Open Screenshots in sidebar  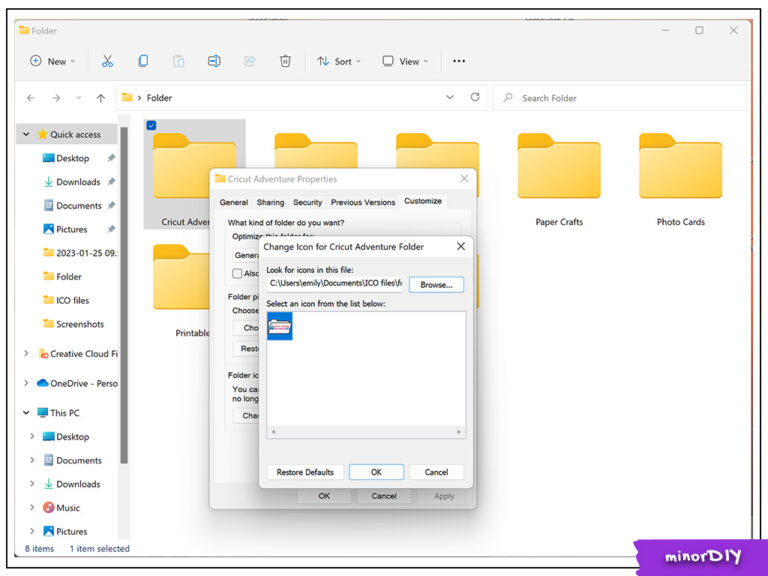80,324
